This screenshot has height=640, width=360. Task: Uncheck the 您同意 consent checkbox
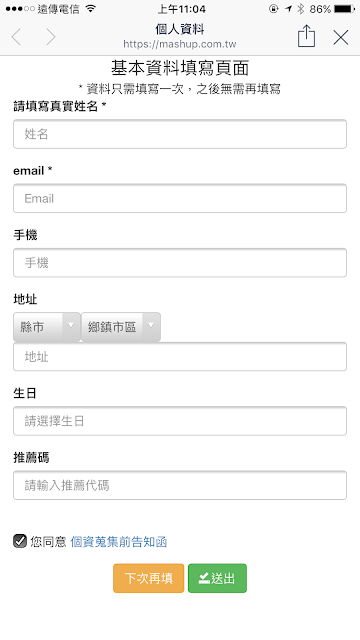click(x=20, y=541)
